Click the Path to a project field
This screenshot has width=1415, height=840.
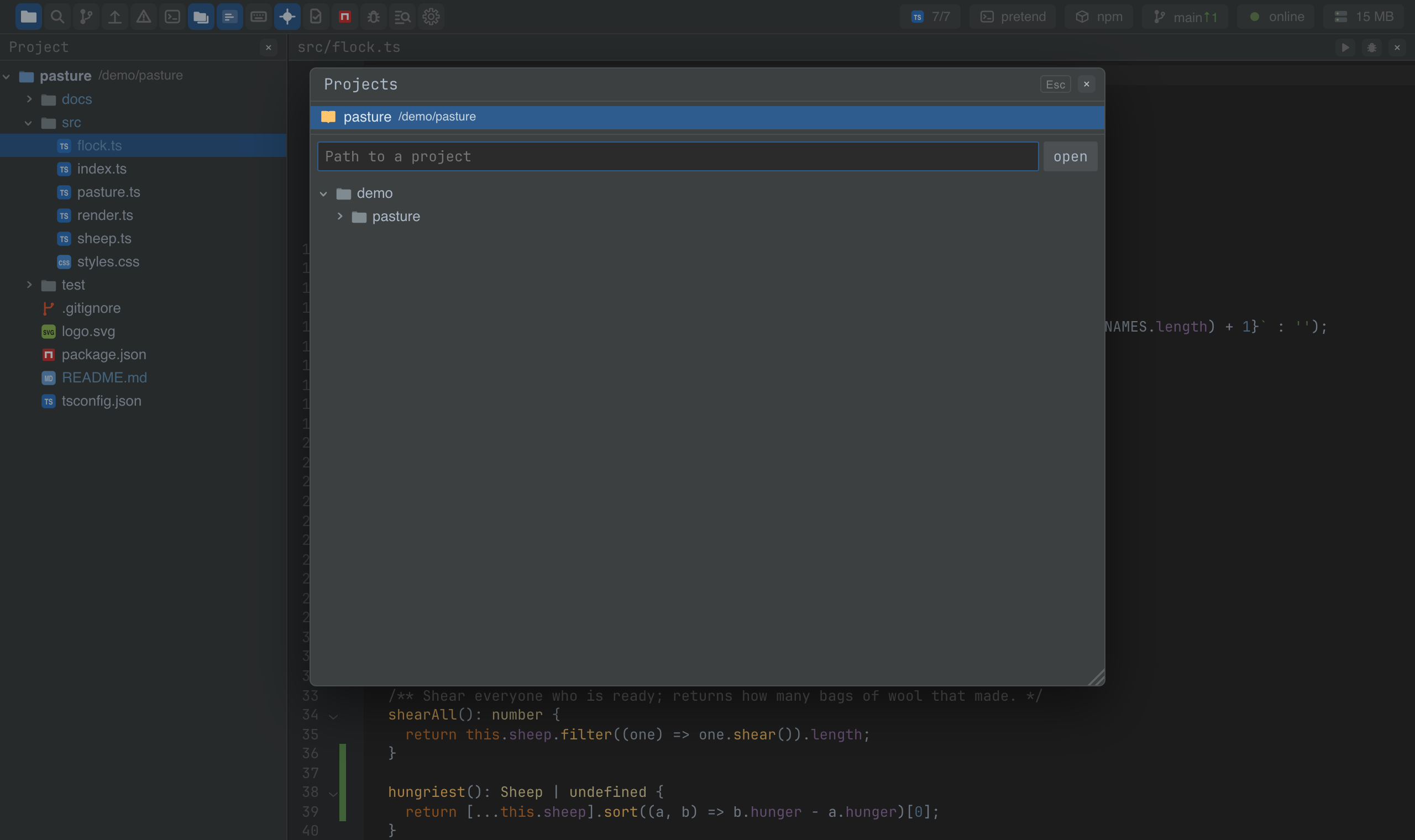(x=678, y=156)
